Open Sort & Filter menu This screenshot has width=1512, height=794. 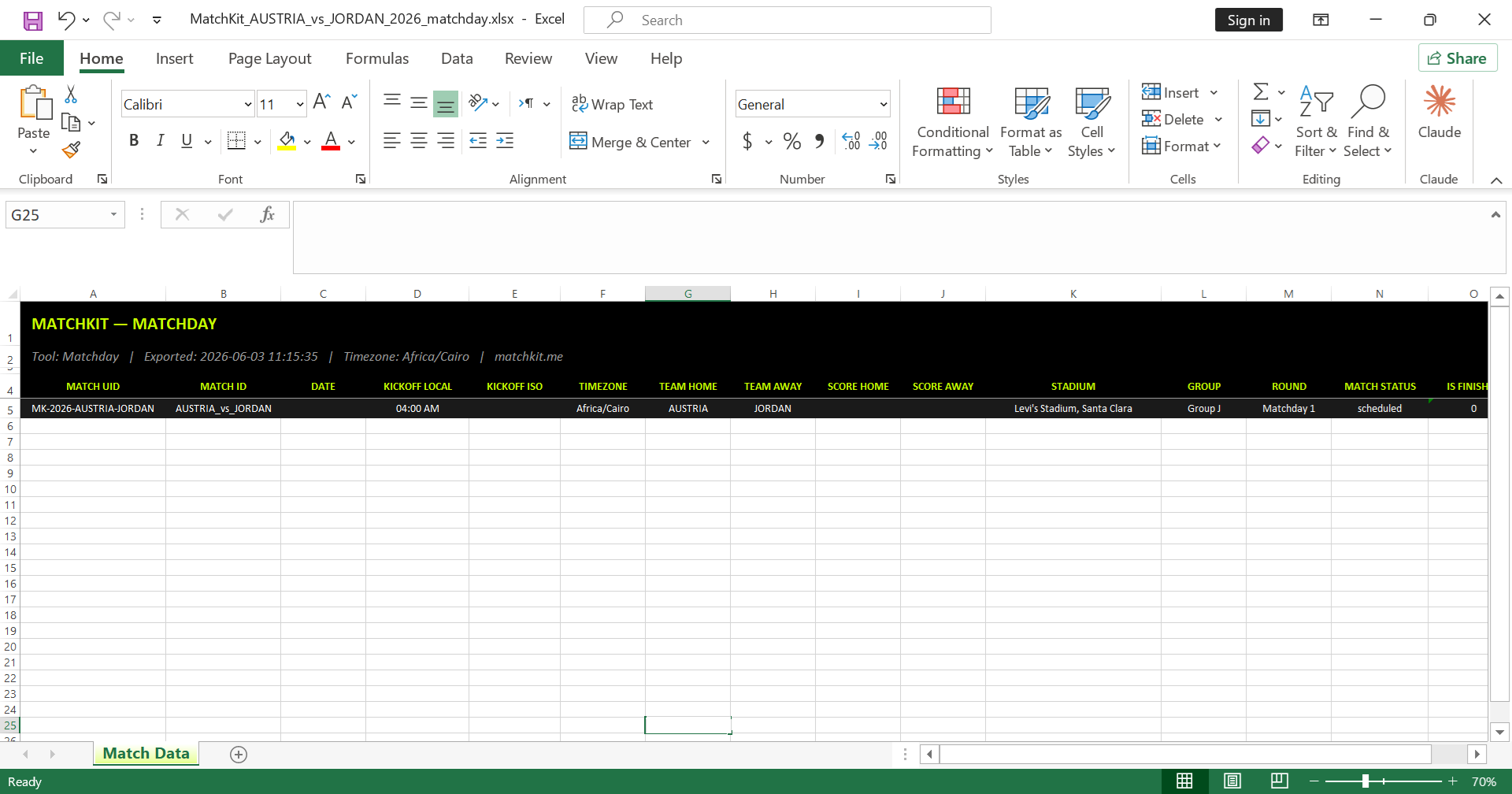(1316, 121)
